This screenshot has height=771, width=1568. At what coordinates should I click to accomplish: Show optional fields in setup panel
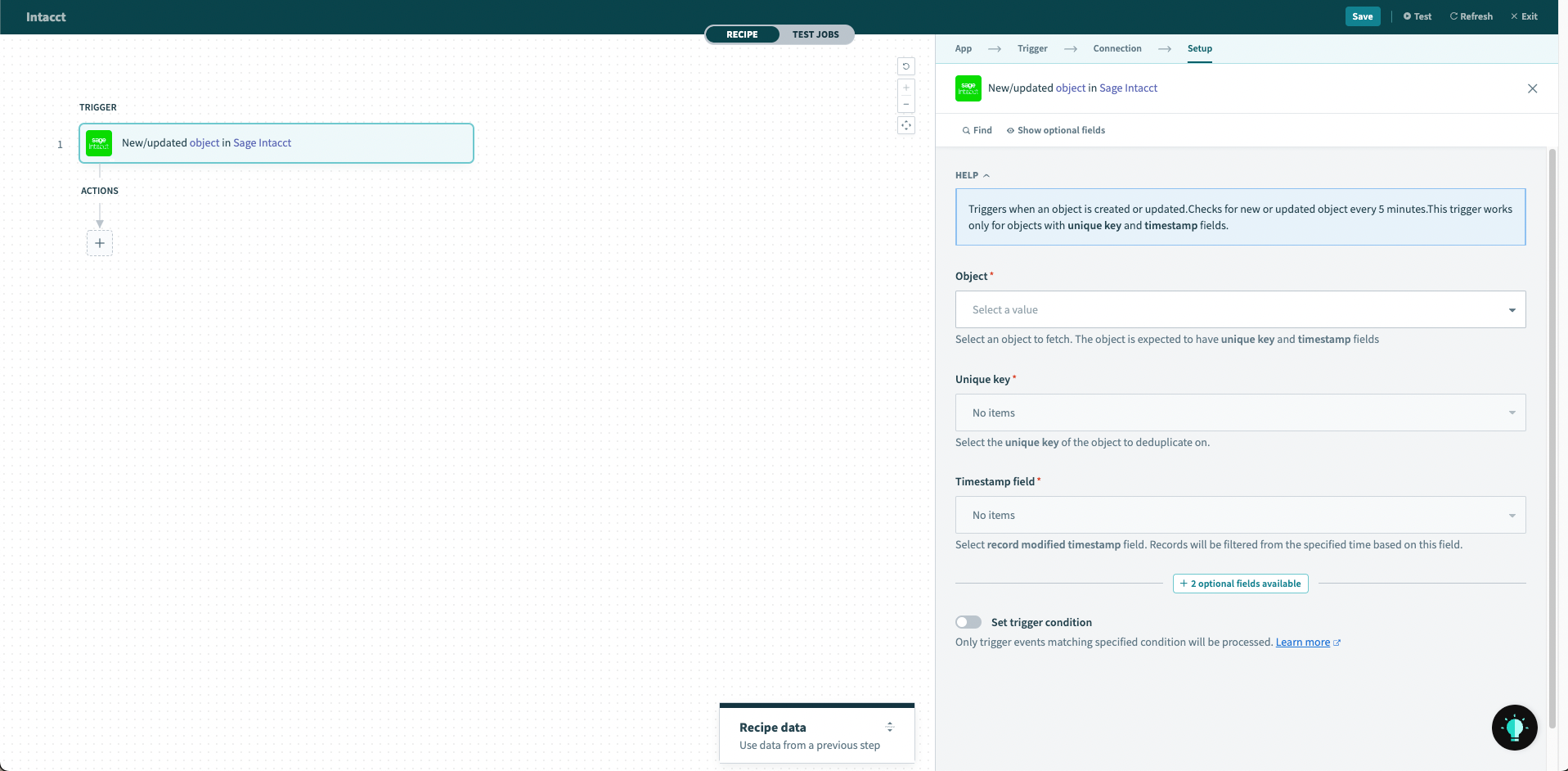pyautogui.click(x=1055, y=130)
